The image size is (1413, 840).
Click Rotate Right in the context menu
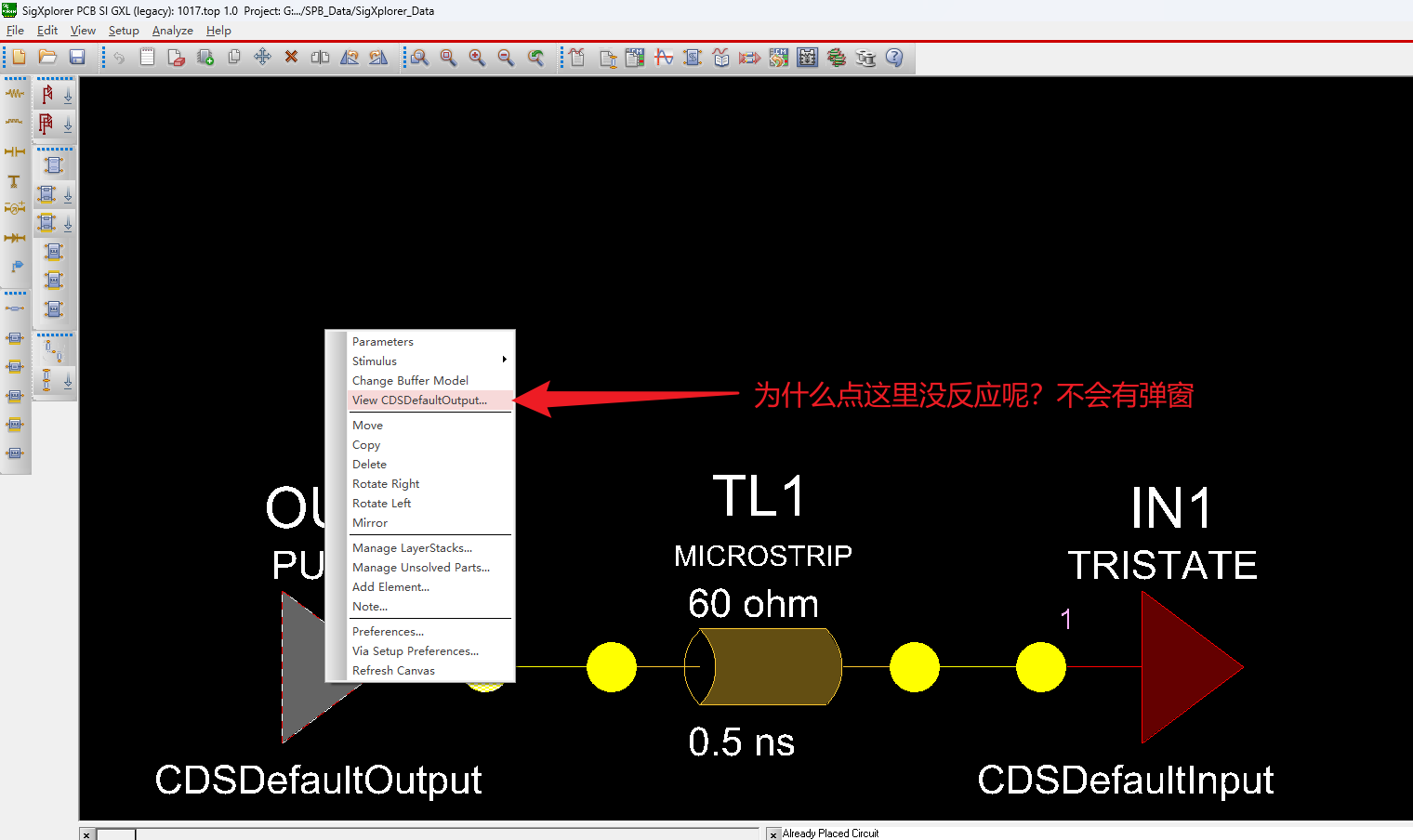coord(386,484)
